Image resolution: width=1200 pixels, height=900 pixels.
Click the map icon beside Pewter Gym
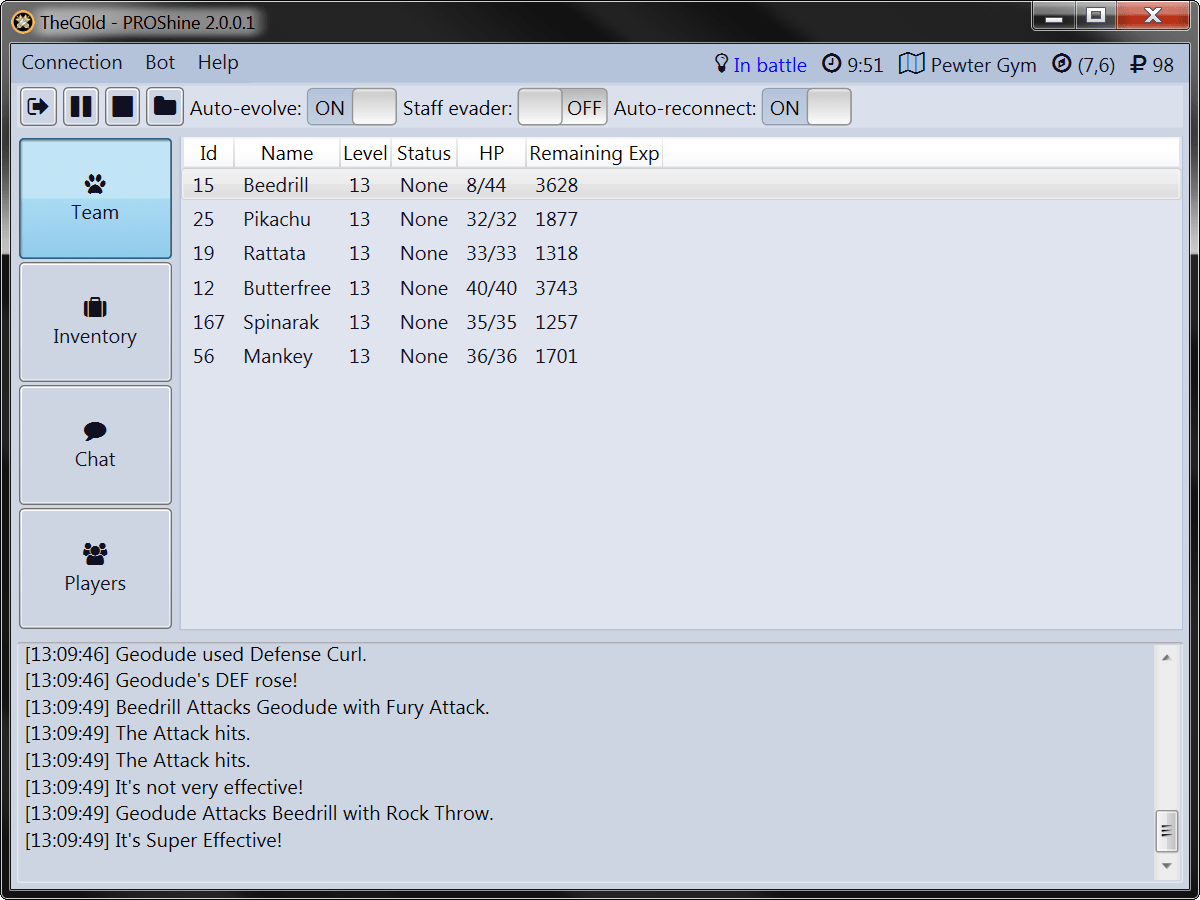[911, 63]
